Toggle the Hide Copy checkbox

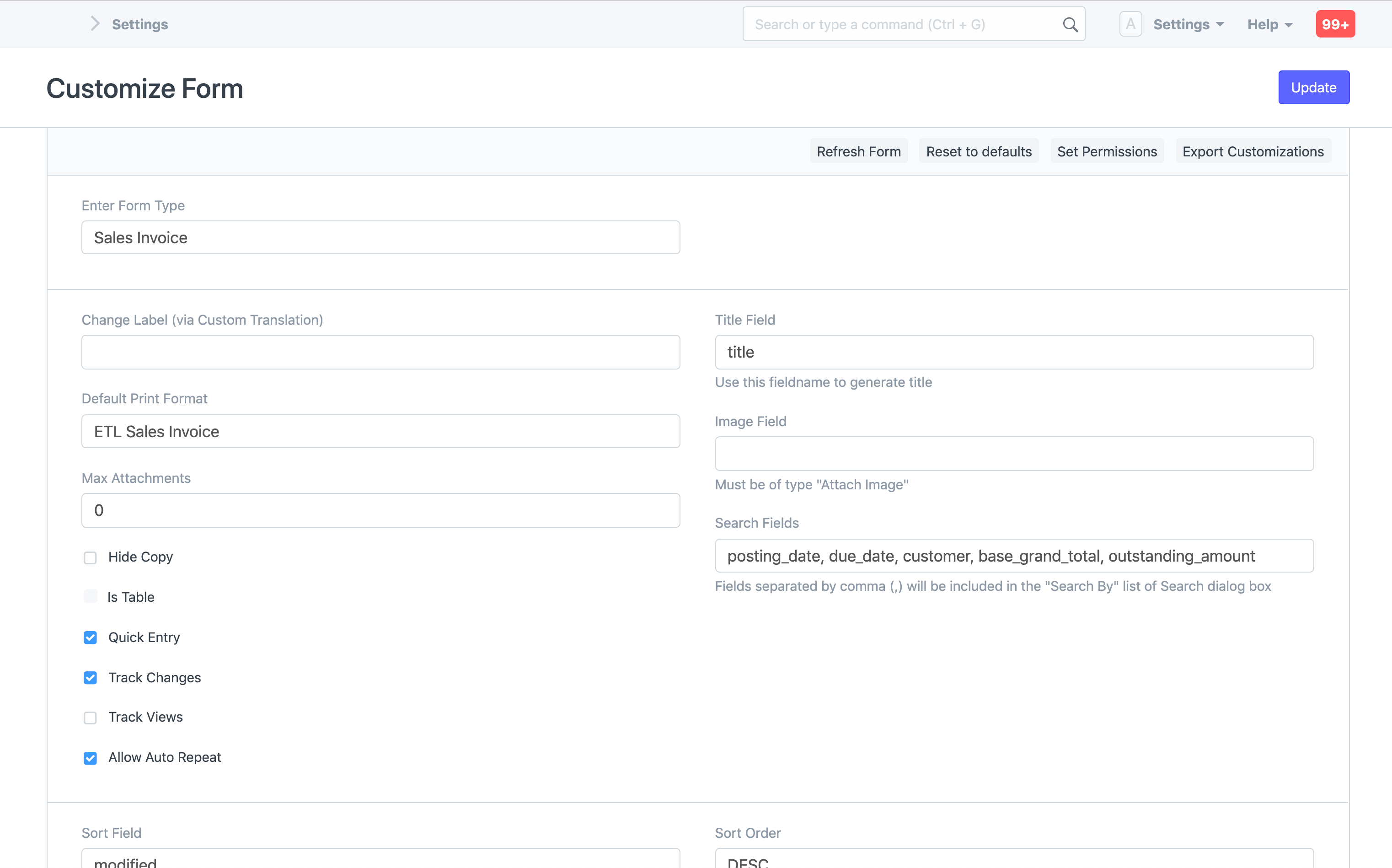click(x=90, y=557)
